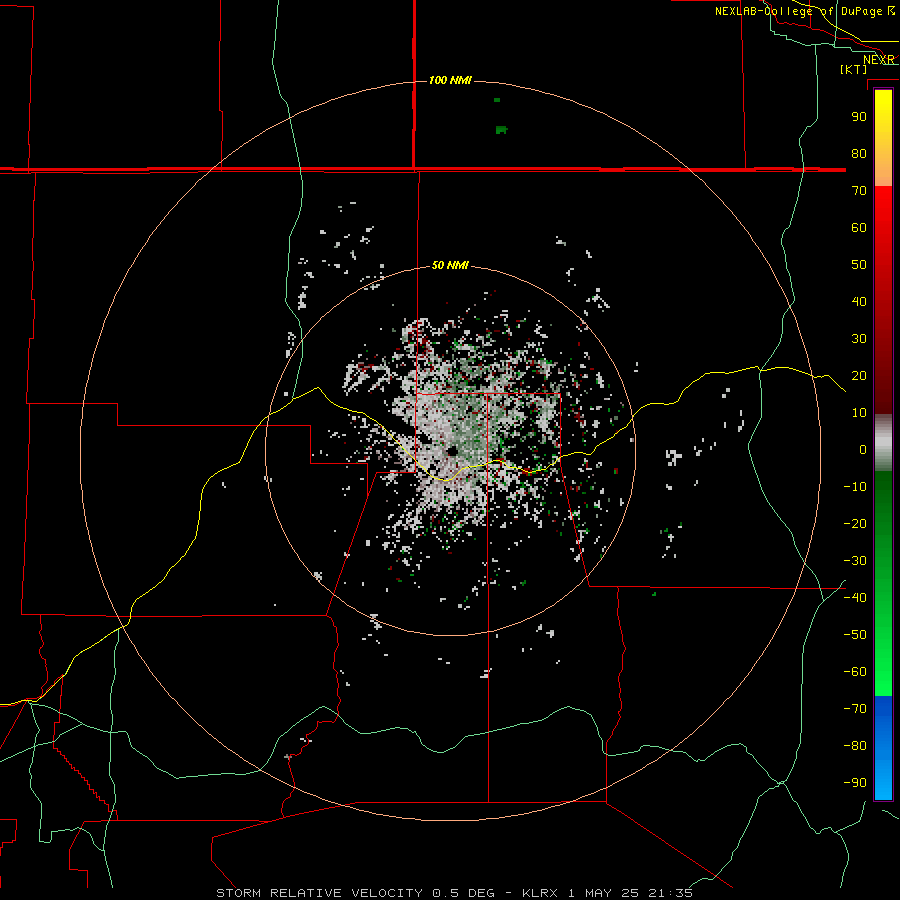Click the positive 60 value on velocity scale
Image resolution: width=900 pixels, height=900 pixels.
click(859, 228)
